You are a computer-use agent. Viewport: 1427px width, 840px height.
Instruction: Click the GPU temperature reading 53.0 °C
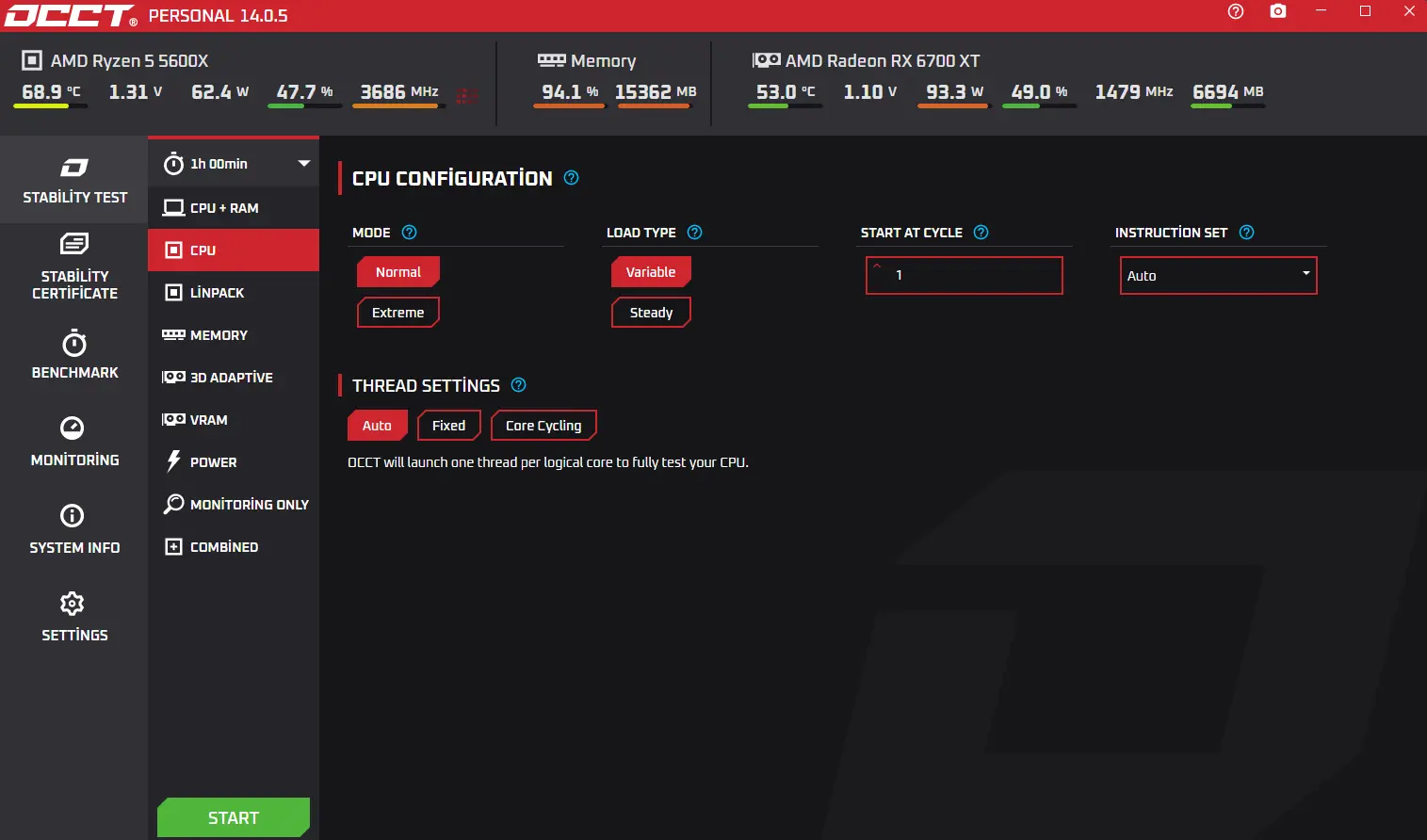click(786, 91)
